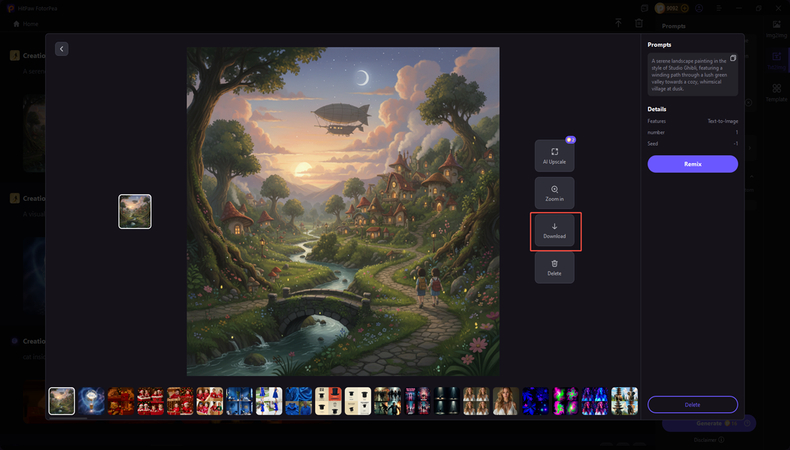Click the trash Delete icon beside image
790x450 pixels.
[554, 267]
